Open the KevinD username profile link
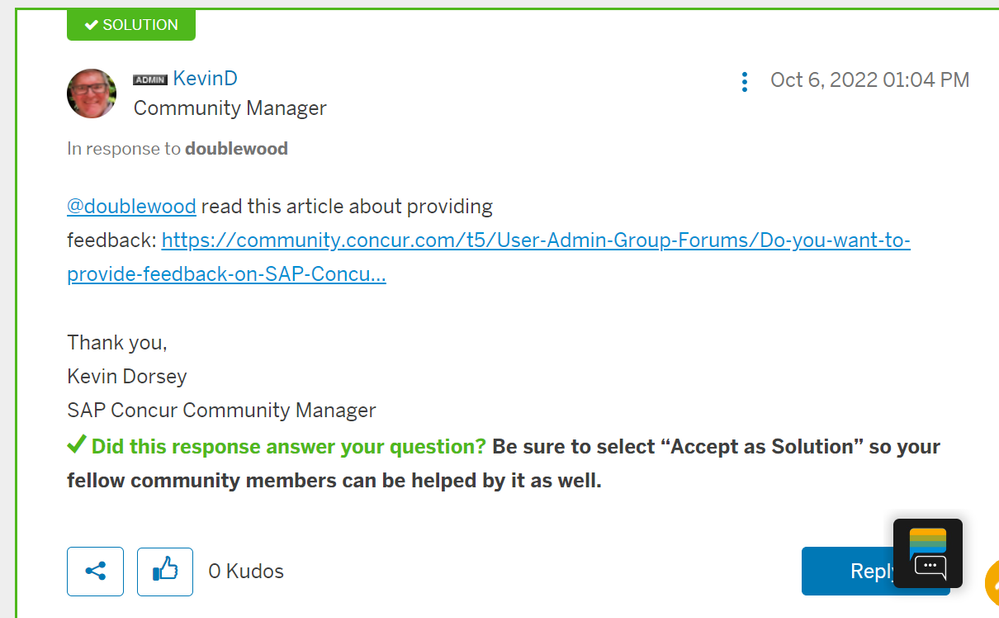999x618 pixels. 205,78
